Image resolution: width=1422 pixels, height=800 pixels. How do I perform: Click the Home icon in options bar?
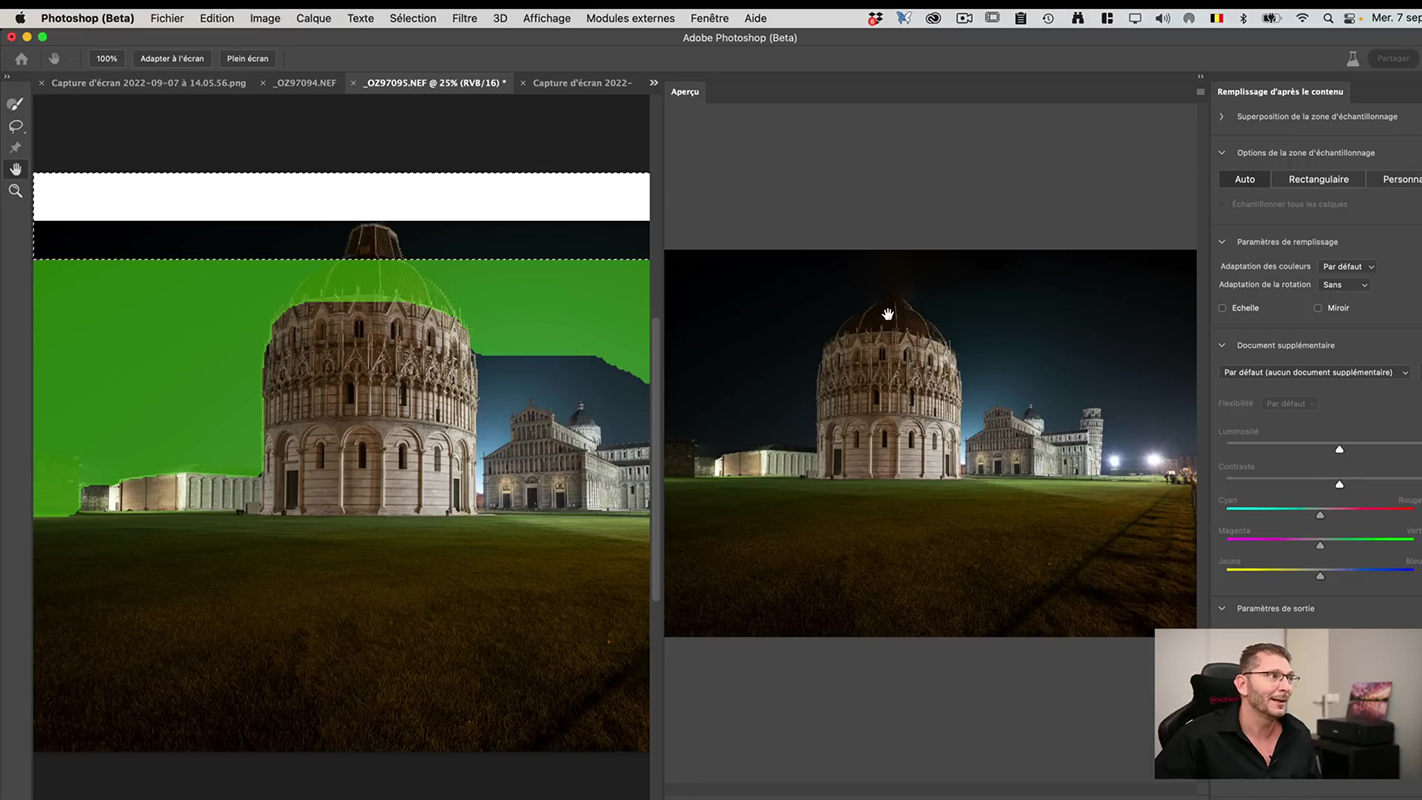click(21, 59)
